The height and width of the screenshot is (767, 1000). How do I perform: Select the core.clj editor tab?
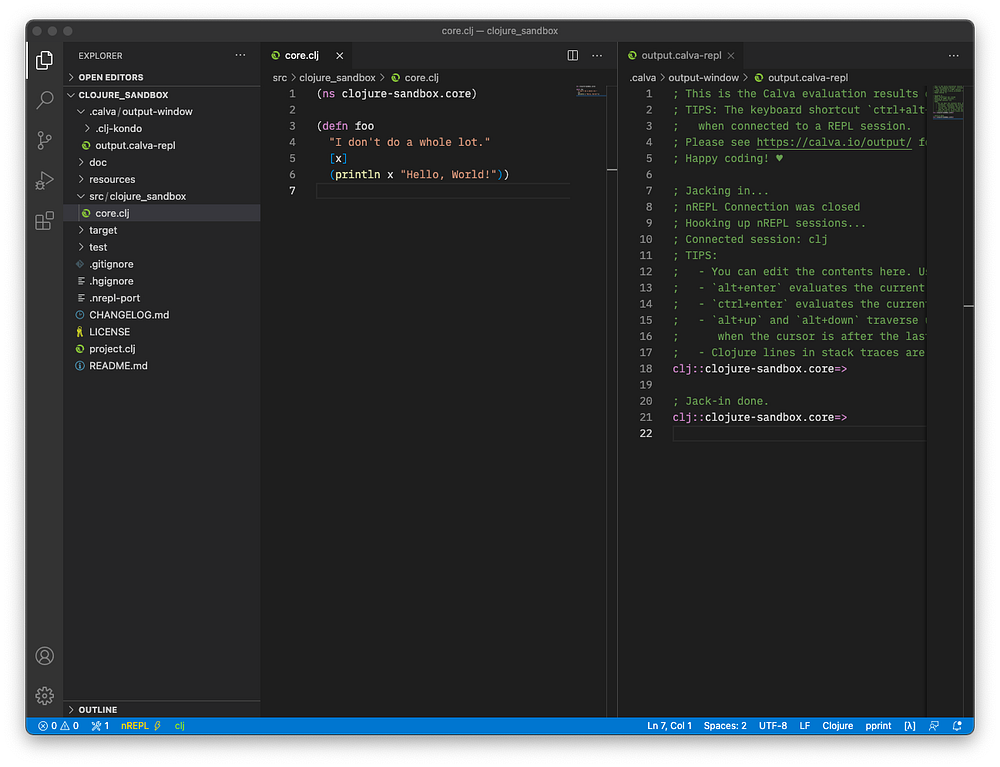point(302,55)
